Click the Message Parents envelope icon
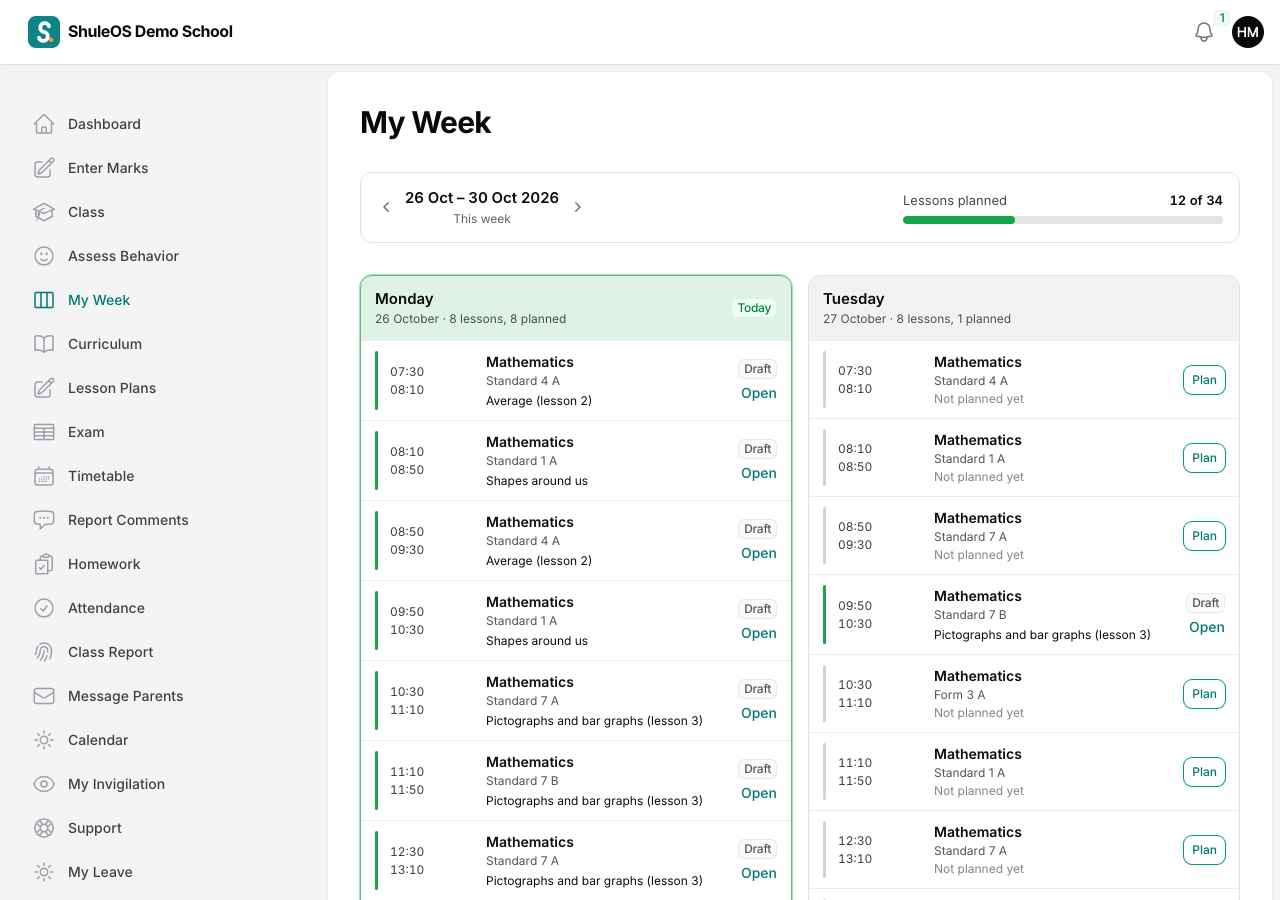The width and height of the screenshot is (1280, 900). point(44,696)
